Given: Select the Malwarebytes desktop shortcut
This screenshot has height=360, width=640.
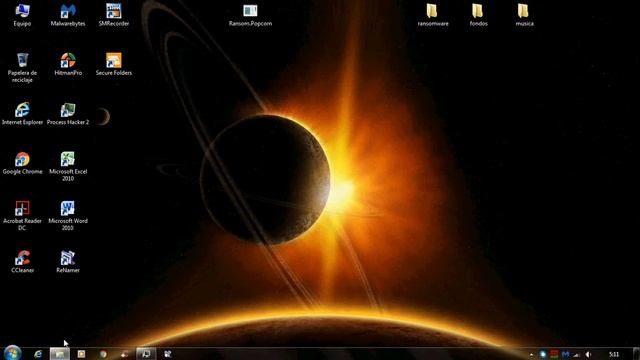Looking at the screenshot, I should [68, 15].
